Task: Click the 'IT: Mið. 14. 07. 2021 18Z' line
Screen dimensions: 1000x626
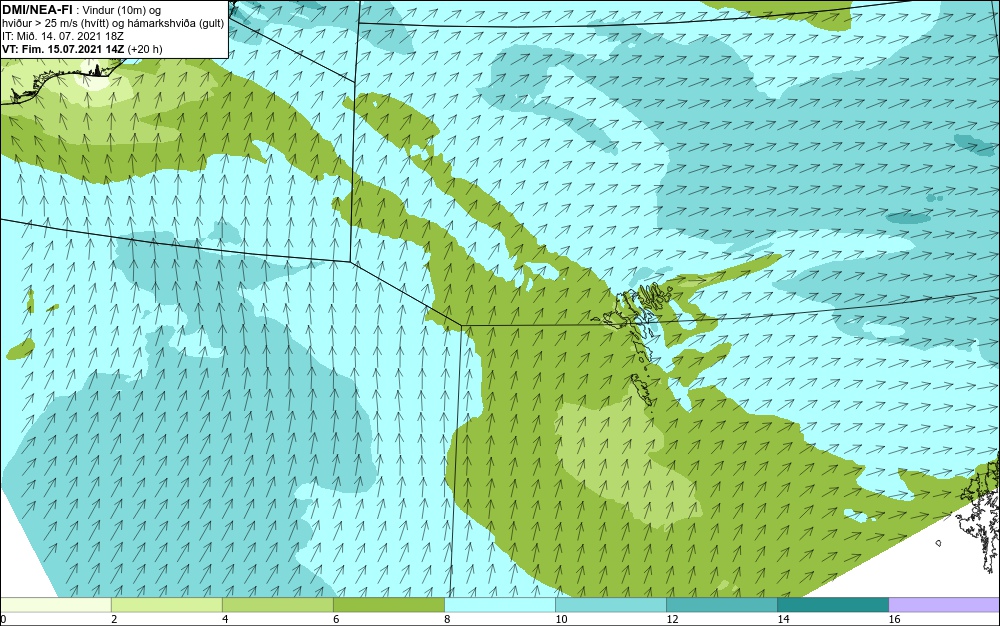Action: 63,36
